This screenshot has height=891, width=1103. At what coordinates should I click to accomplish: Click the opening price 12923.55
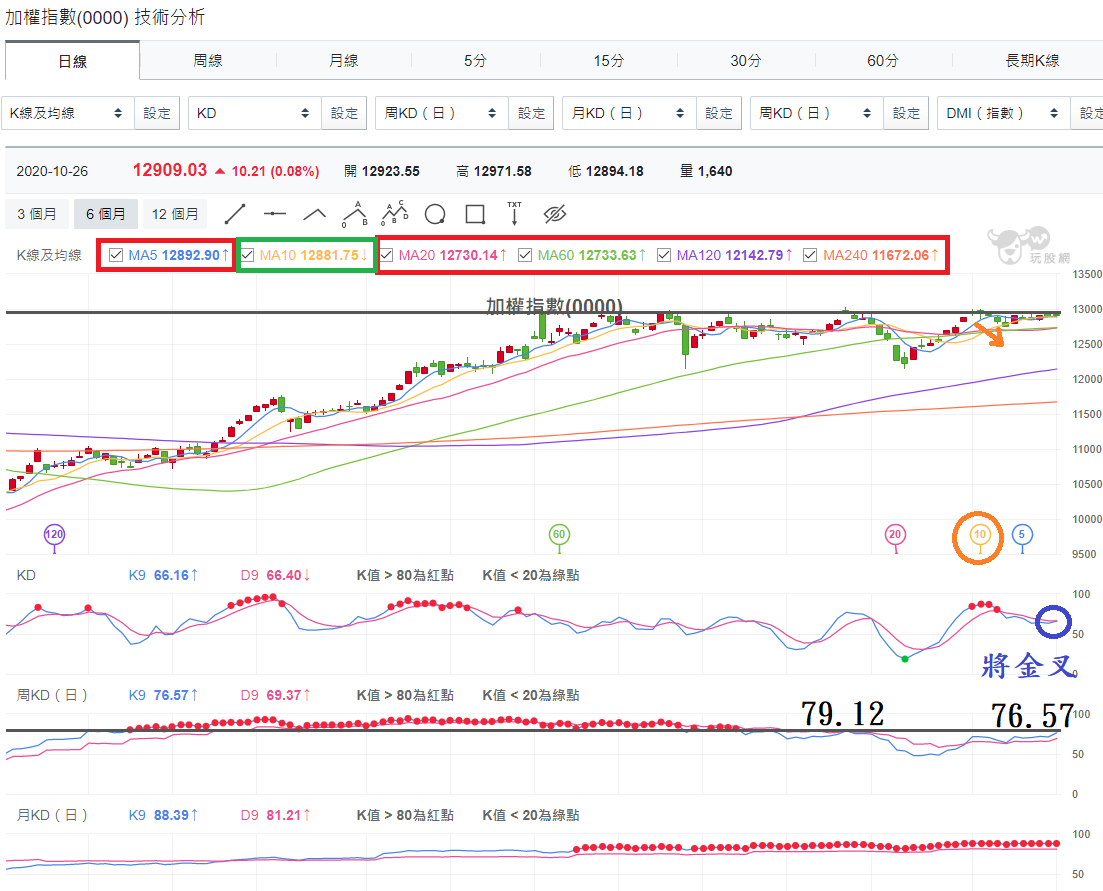[x=390, y=171]
